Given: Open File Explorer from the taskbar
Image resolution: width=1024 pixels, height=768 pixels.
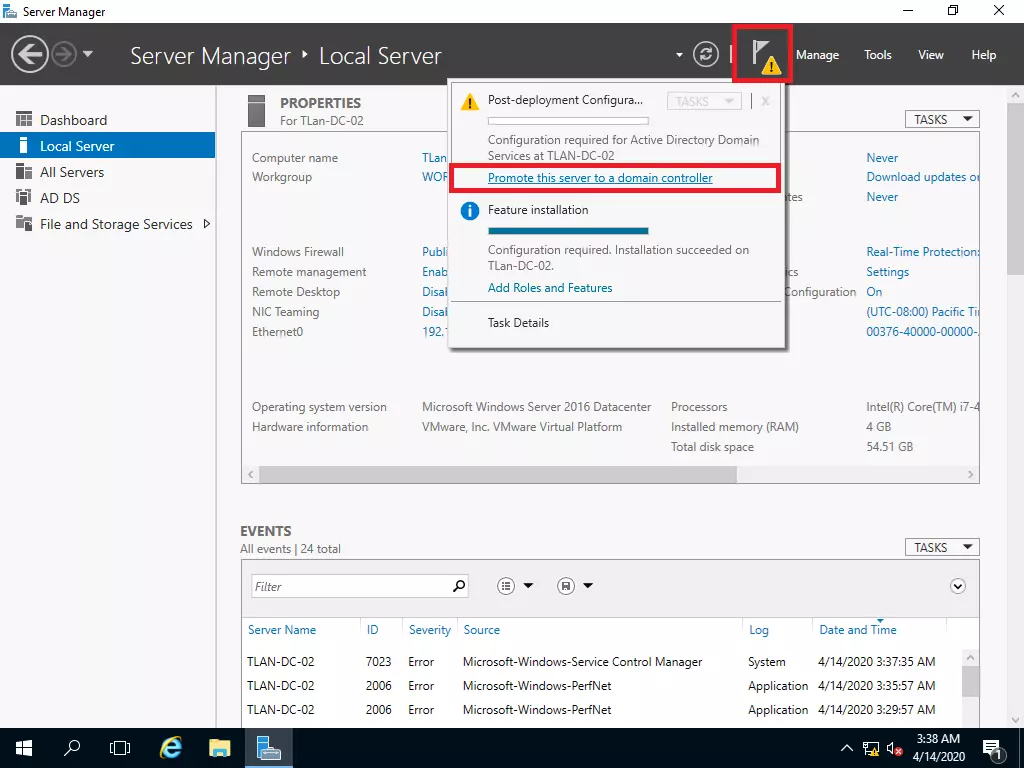Looking at the screenshot, I should click(219, 748).
